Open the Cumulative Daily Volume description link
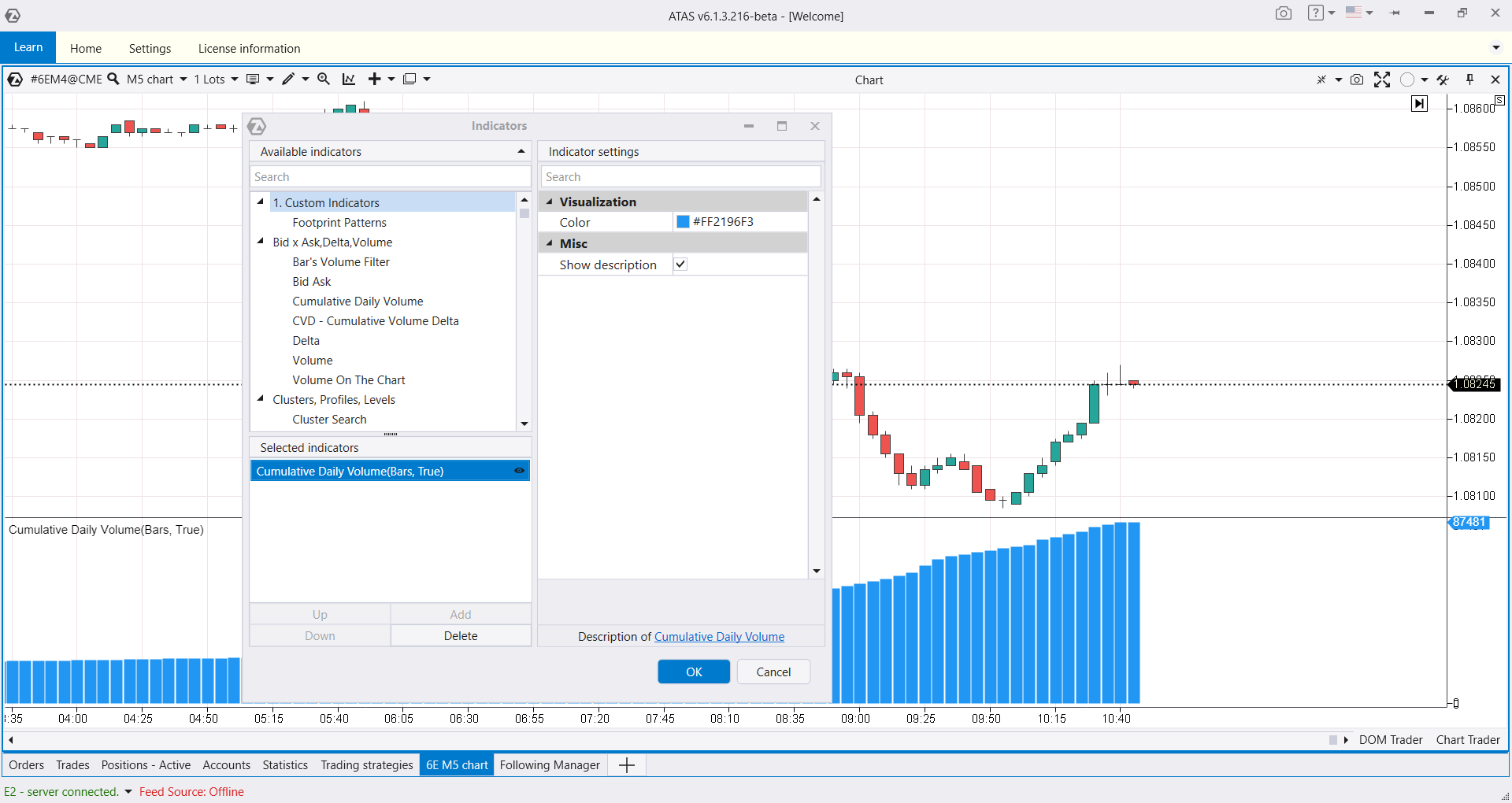1512x803 pixels. pyautogui.click(x=719, y=636)
